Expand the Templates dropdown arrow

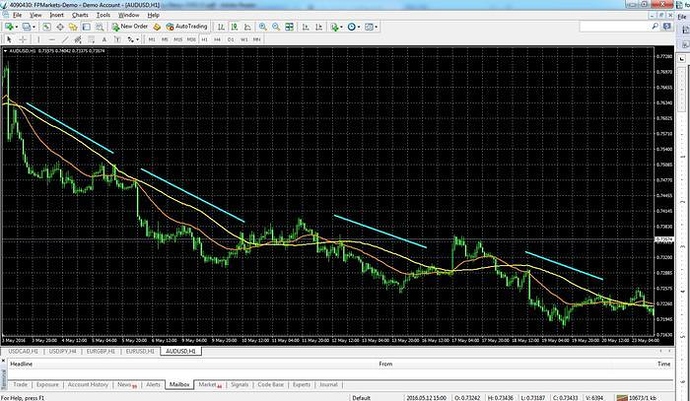coord(376,27)
